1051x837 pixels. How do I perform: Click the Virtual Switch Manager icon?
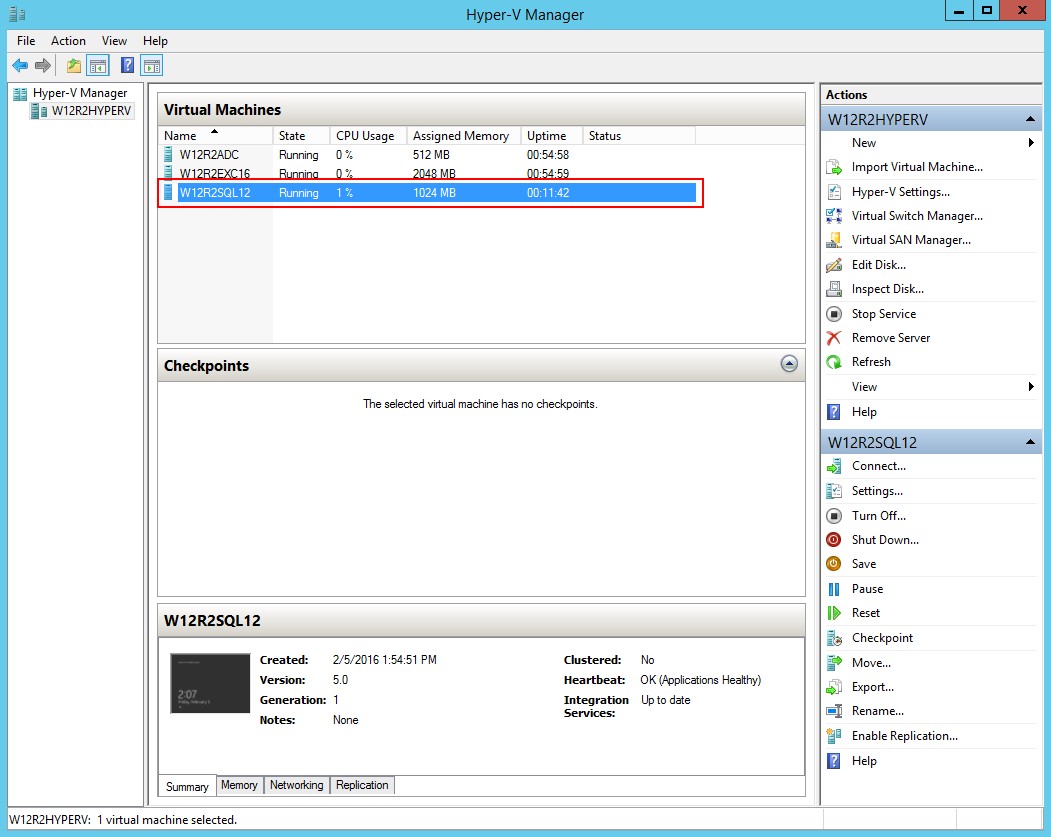click(834, 216)
